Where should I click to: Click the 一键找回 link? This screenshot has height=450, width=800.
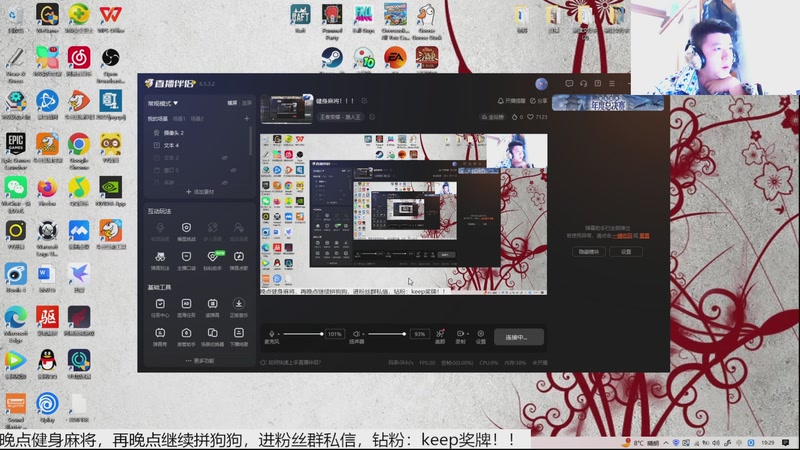coord(622,236)
